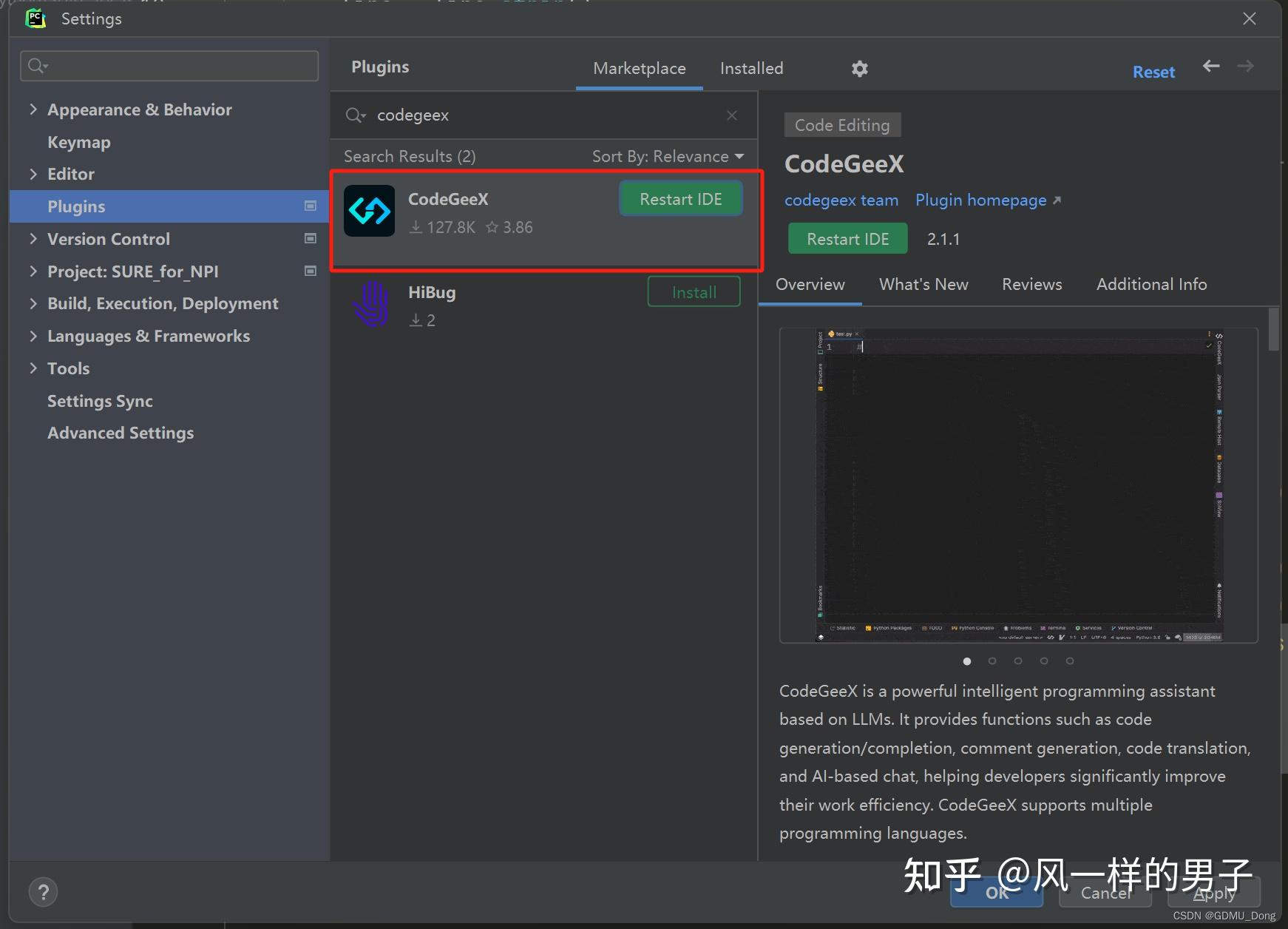Click the back navigation arrow near Reset
Screen dimensions: 1288x929
coord(1210,66)
